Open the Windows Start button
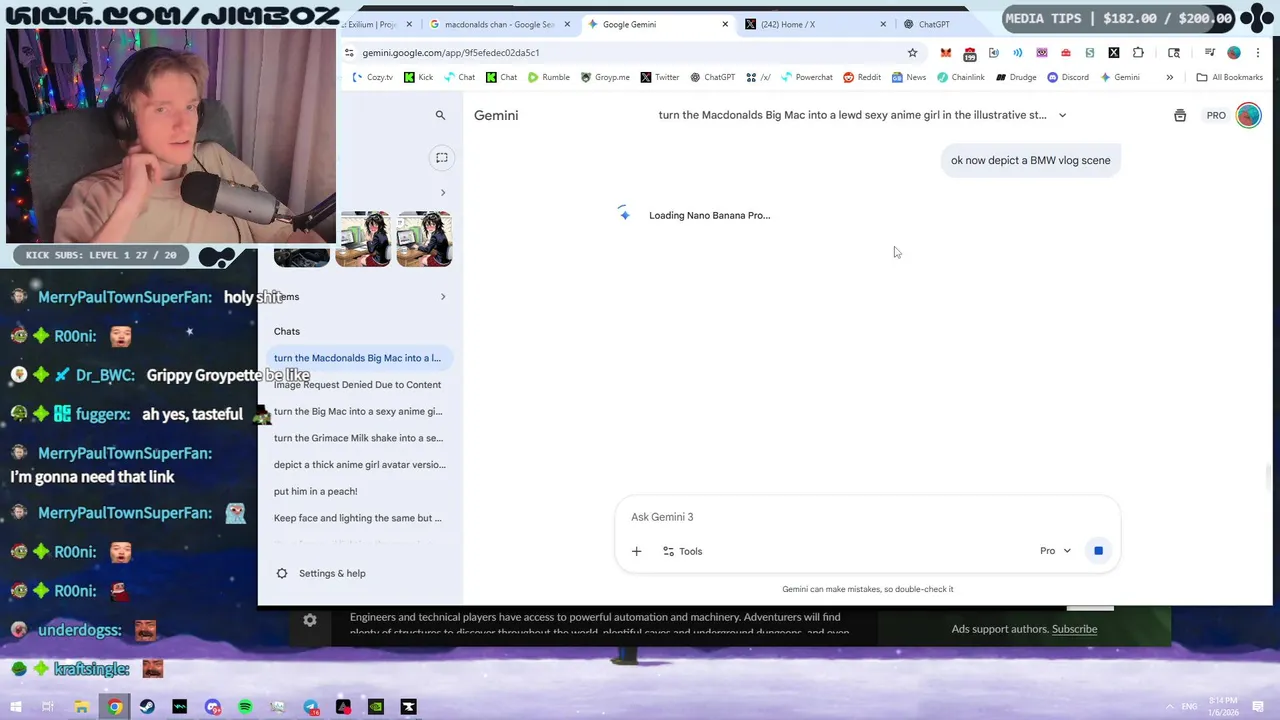The width and height of the screenshot is (1280, 720). 15,707
